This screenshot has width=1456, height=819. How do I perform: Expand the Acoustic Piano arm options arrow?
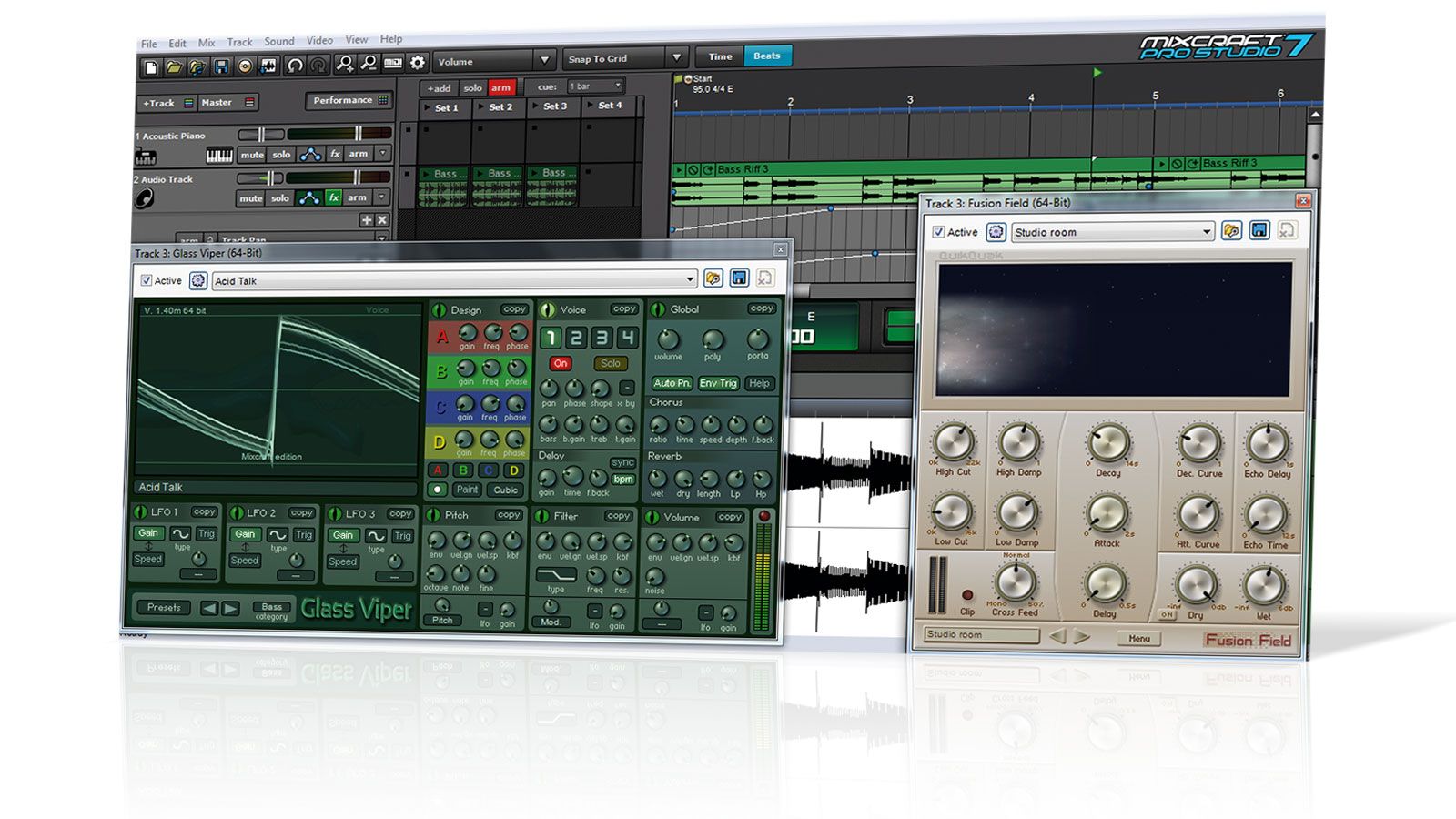tap(383, 154)
